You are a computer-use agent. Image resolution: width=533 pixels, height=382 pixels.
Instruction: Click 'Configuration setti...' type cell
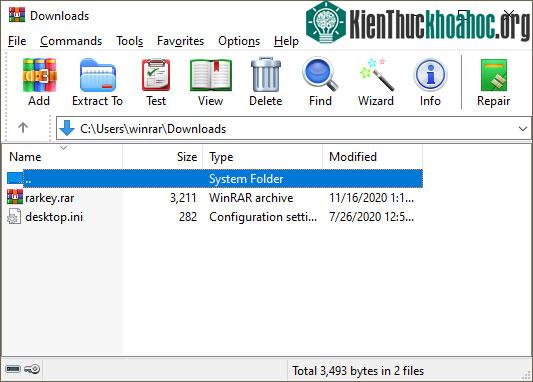[263, 217]
